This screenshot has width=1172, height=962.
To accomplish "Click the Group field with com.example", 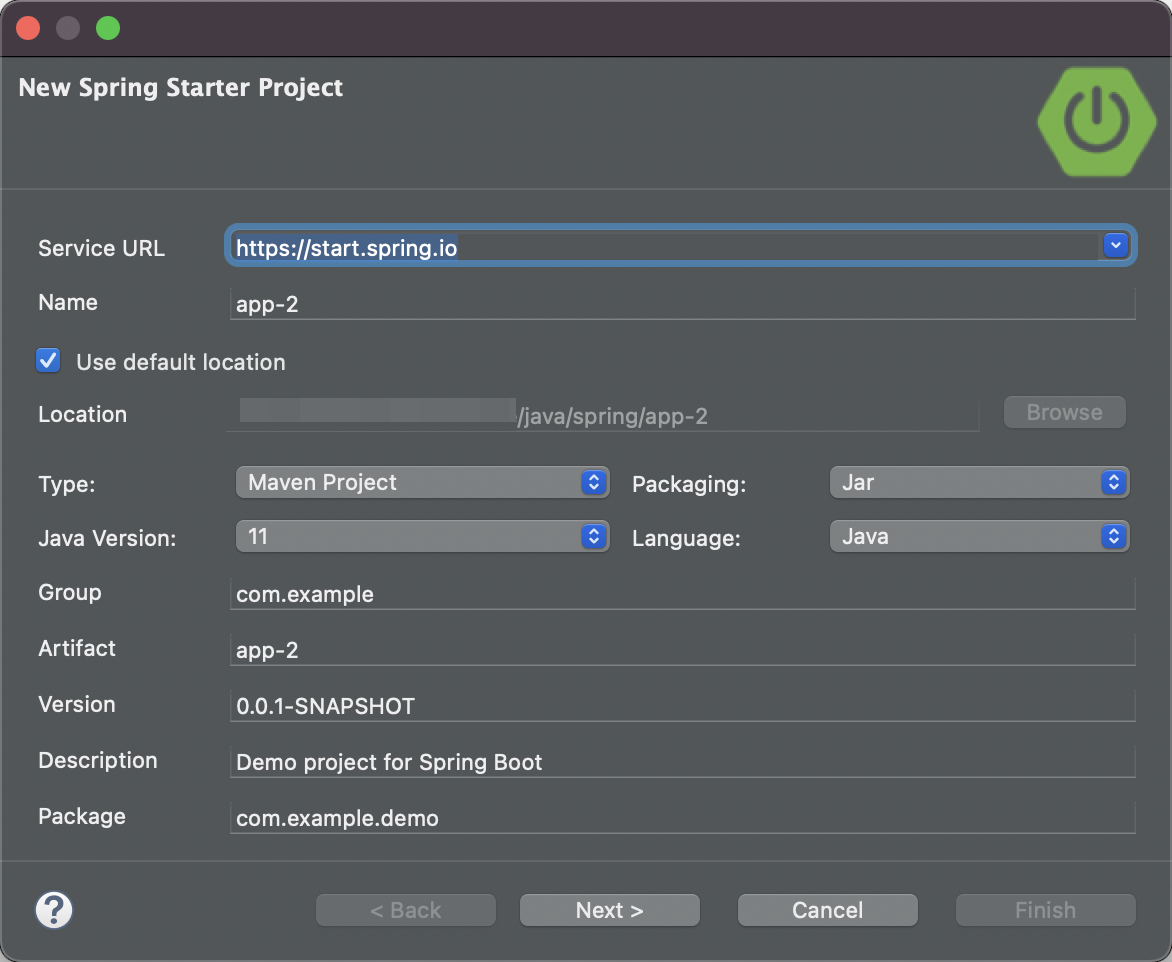I will (682, 594).
